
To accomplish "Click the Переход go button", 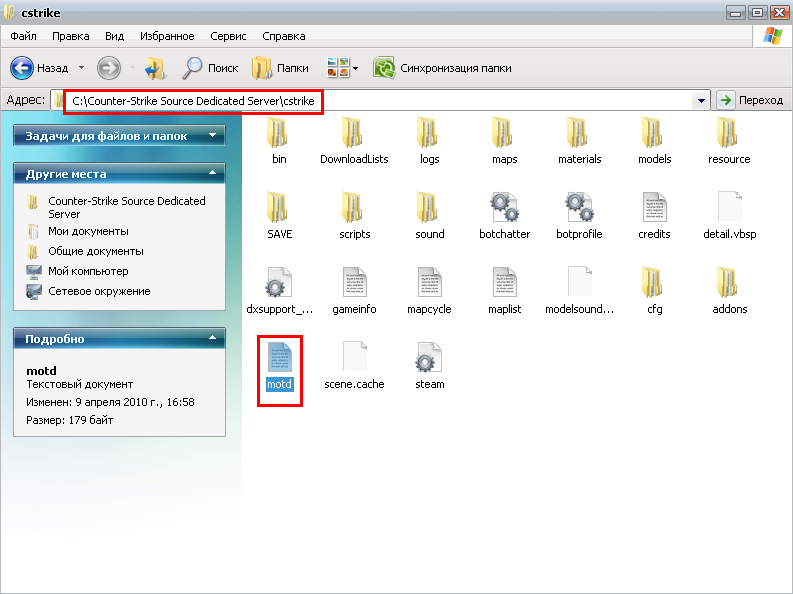I will click(751, 100).
